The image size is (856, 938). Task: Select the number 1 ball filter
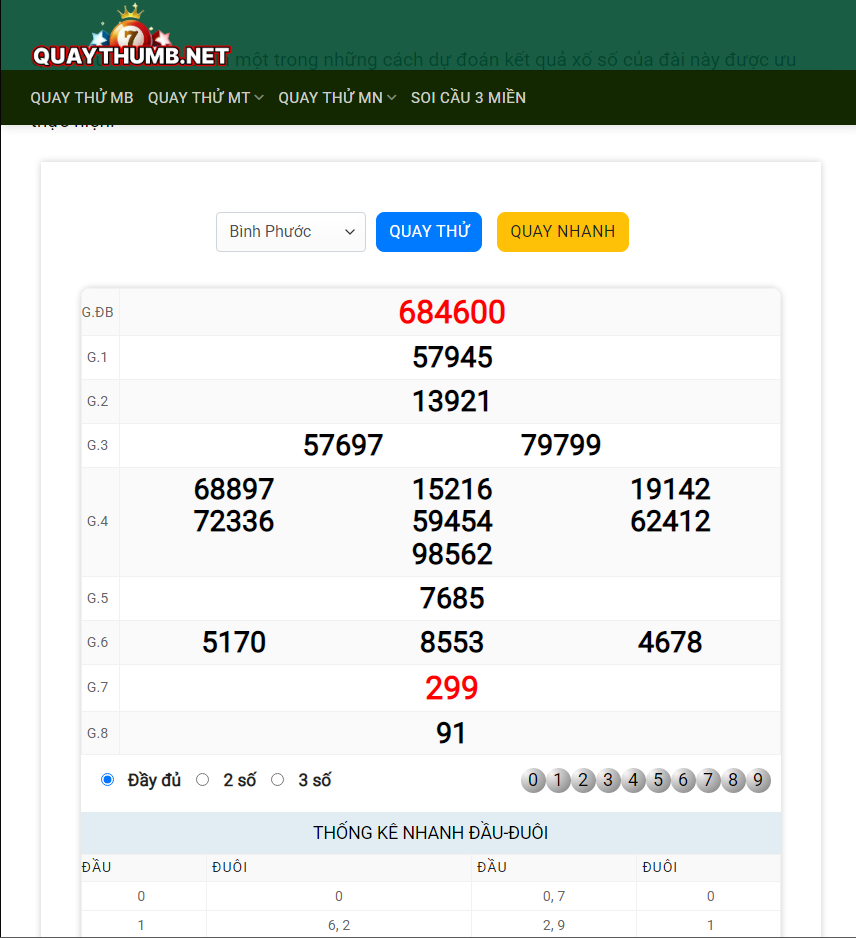[558, 781]
